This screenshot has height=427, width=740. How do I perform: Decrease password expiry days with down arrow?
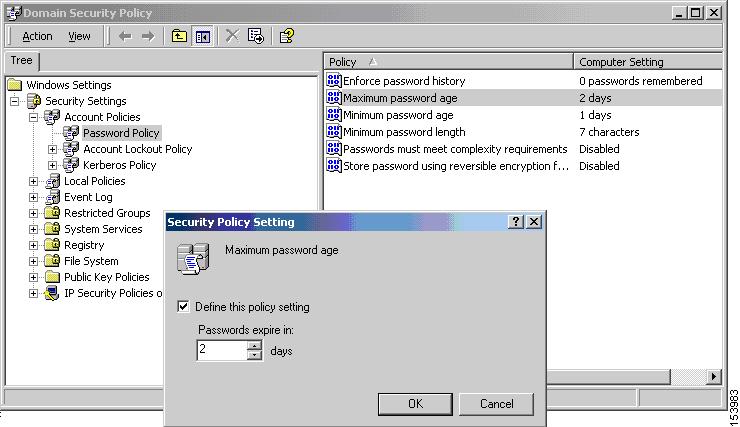click(254, 355)
